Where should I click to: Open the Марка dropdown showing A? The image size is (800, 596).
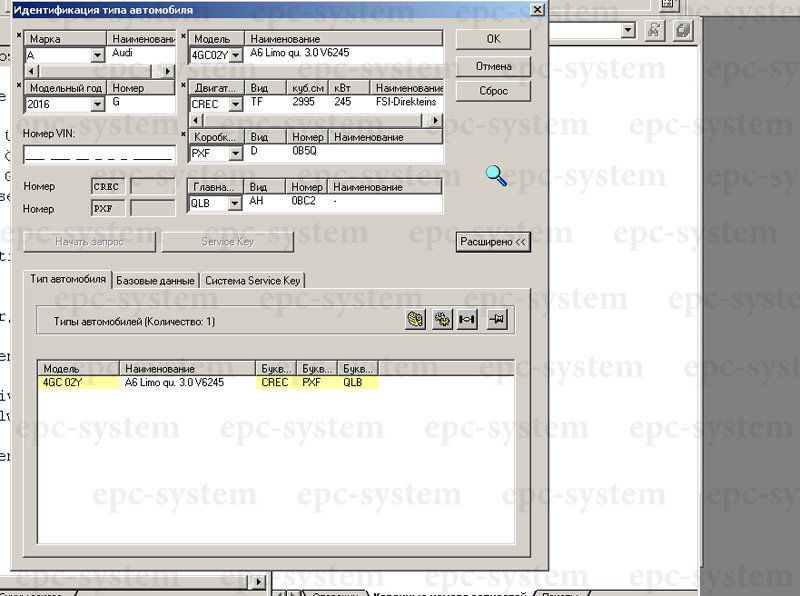98,56
